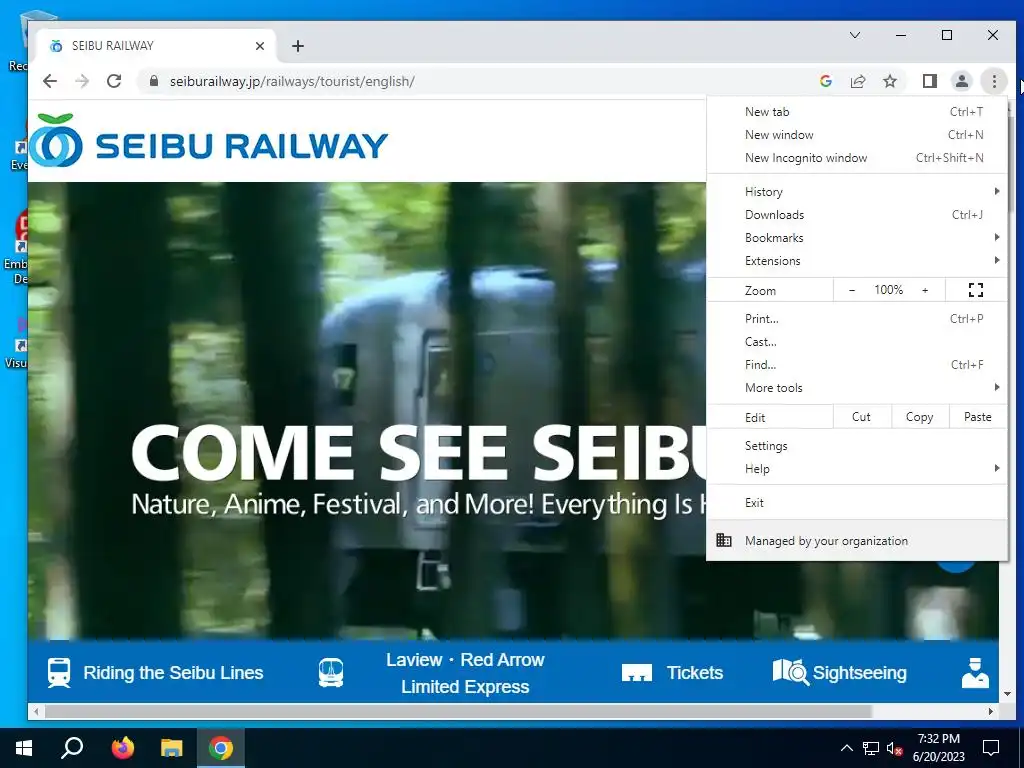Decrease zoom with the minus button

[x=852, y=290]
